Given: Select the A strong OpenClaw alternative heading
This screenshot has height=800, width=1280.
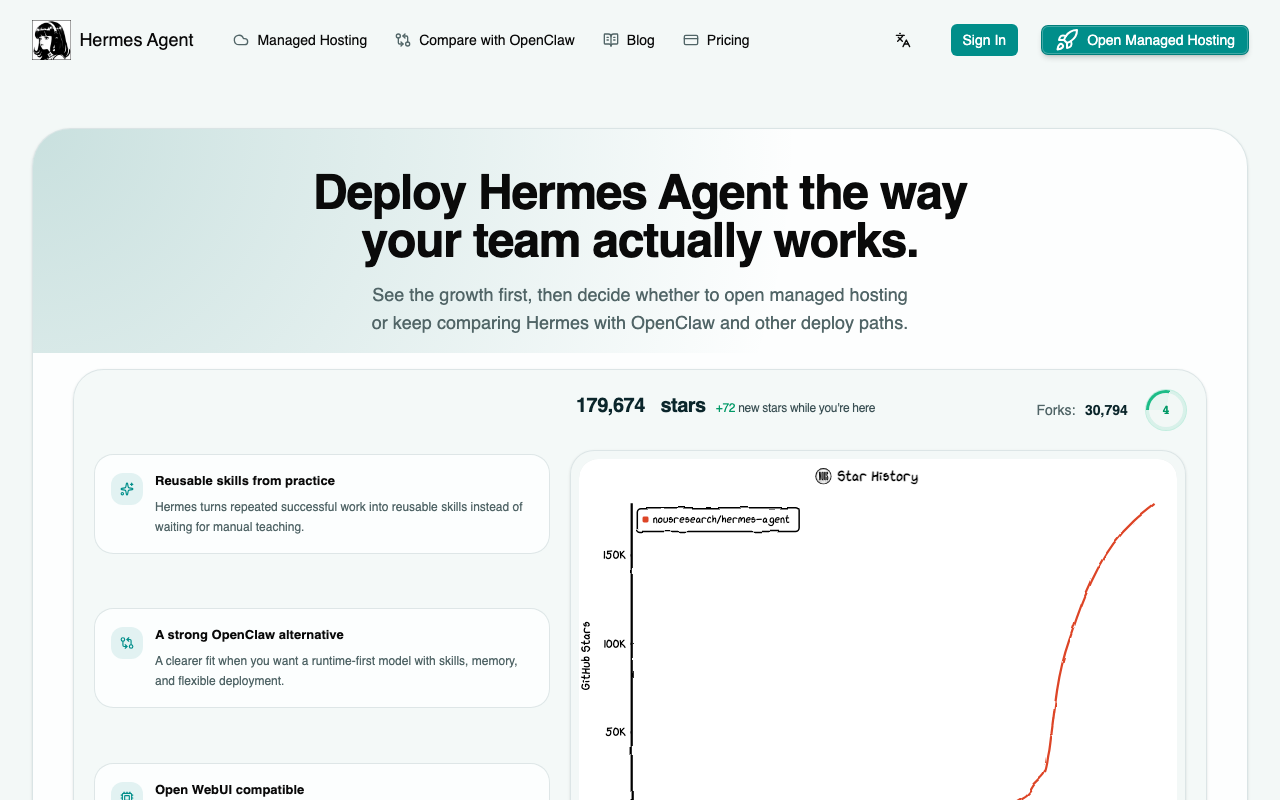Looking at the screenshot, I should coord(249,635).
